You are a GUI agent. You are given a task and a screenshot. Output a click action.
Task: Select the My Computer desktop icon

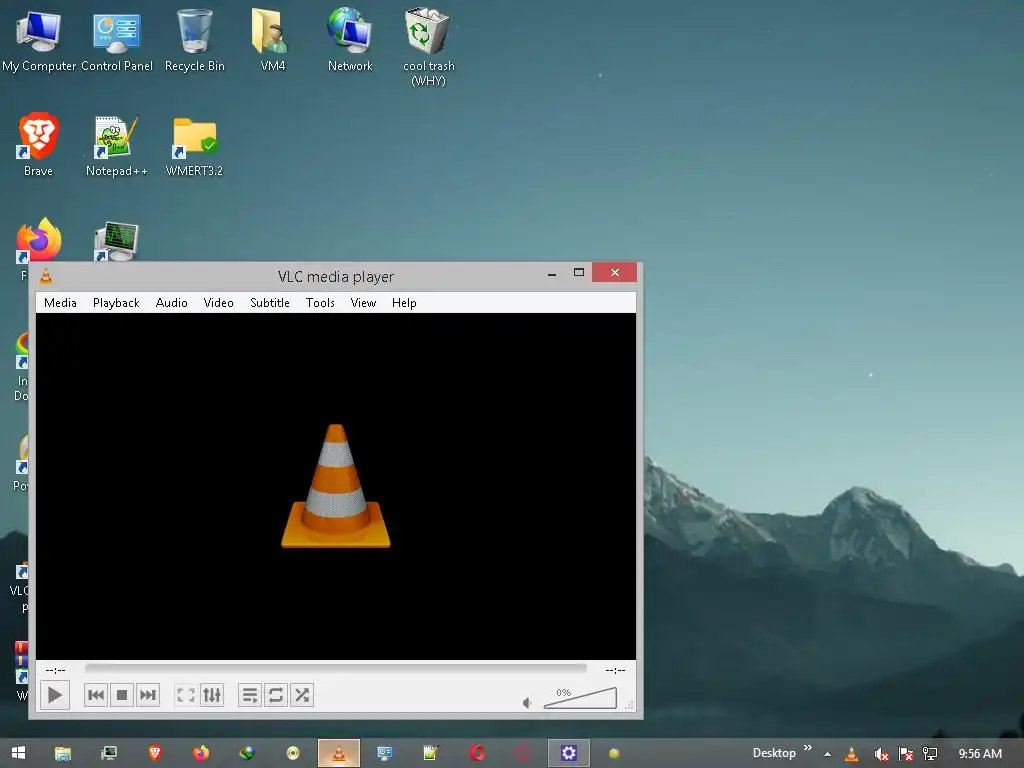pyautogui.click(x=39, y=40)
